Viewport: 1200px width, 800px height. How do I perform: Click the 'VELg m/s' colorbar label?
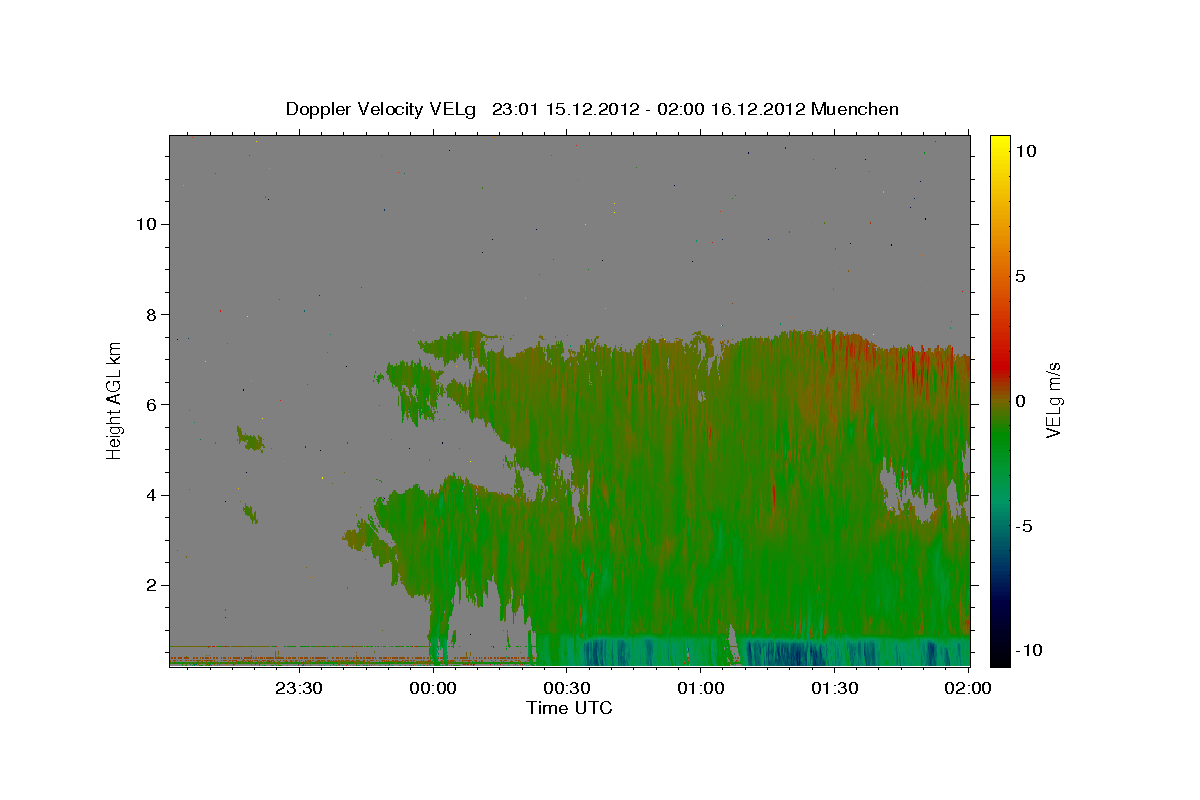[x=1053, y=400]
